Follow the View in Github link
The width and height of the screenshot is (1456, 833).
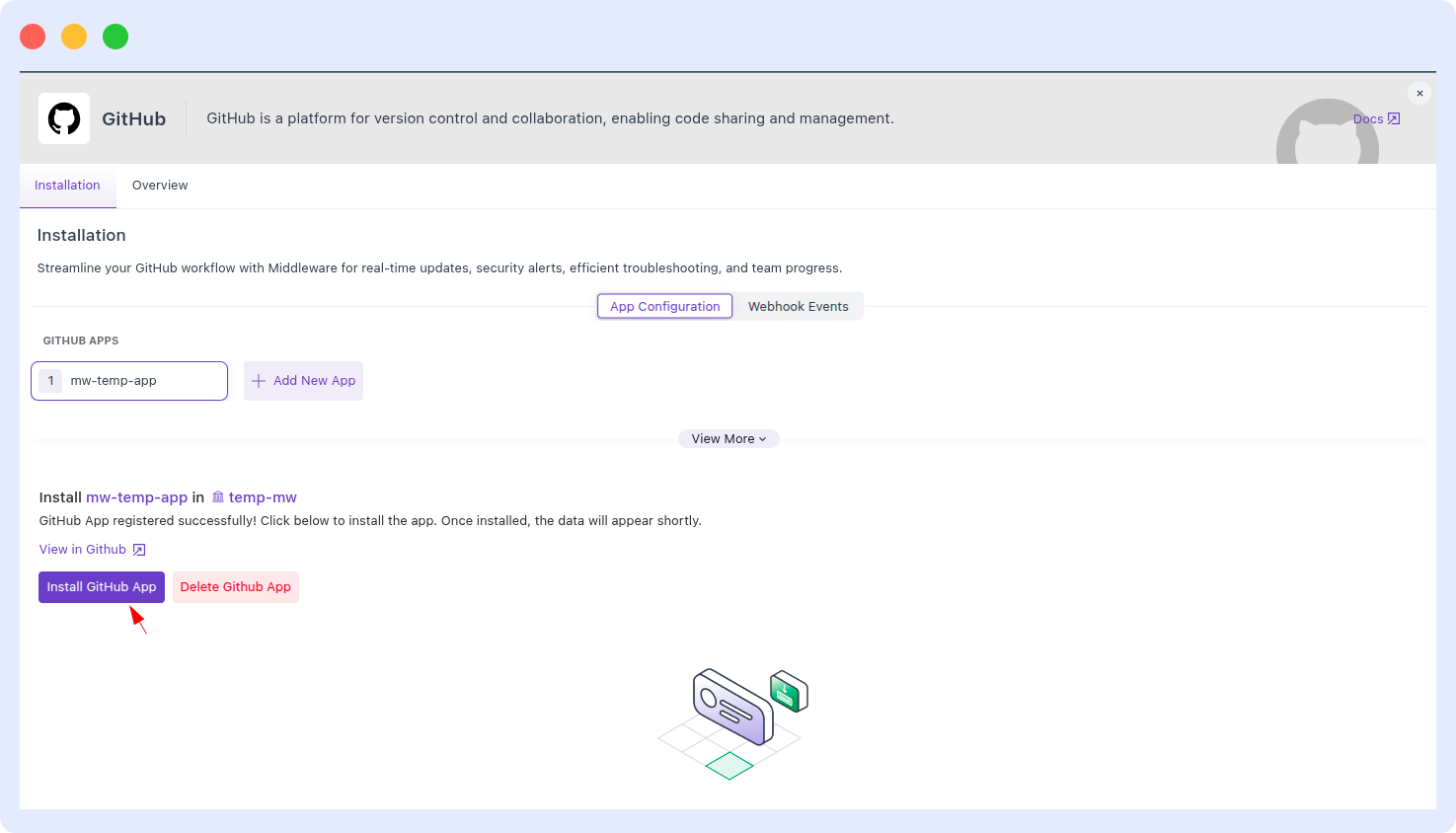pyautogui.click(x=83, y=549)
